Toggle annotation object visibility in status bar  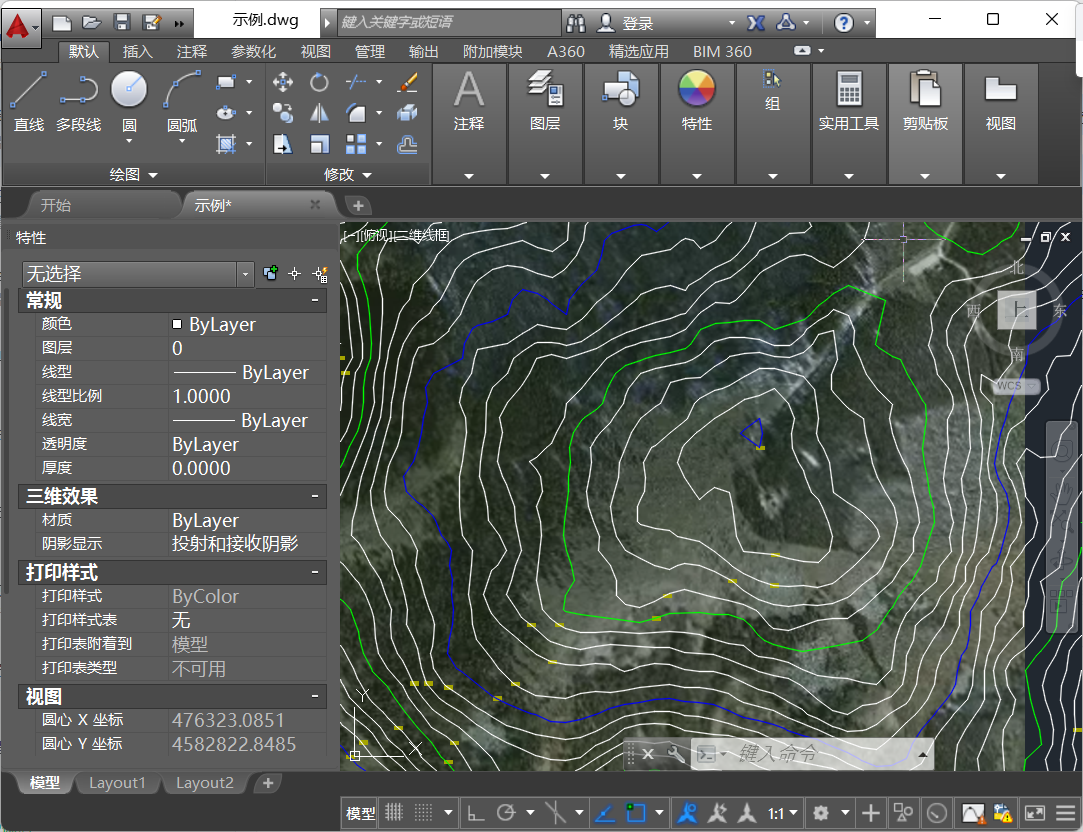687,813
